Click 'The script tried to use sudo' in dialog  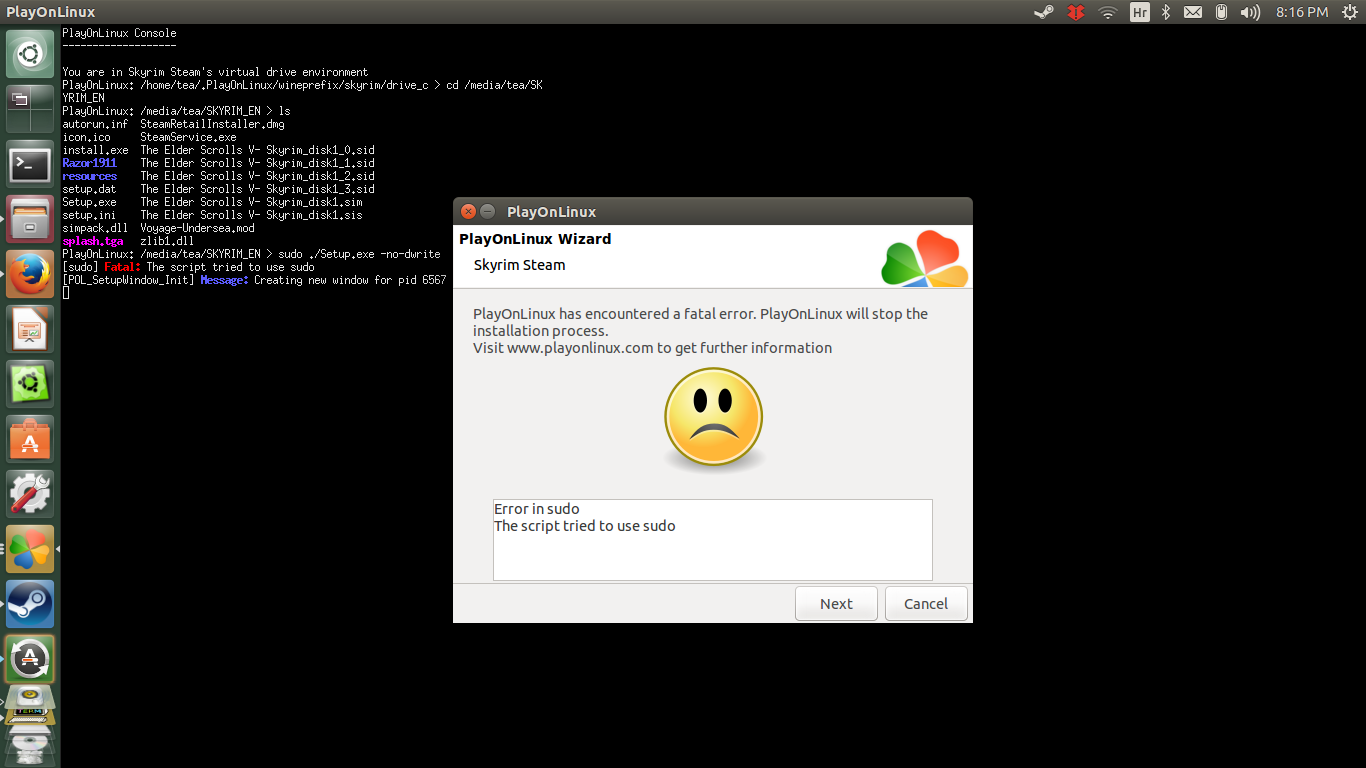coord(585,526)
